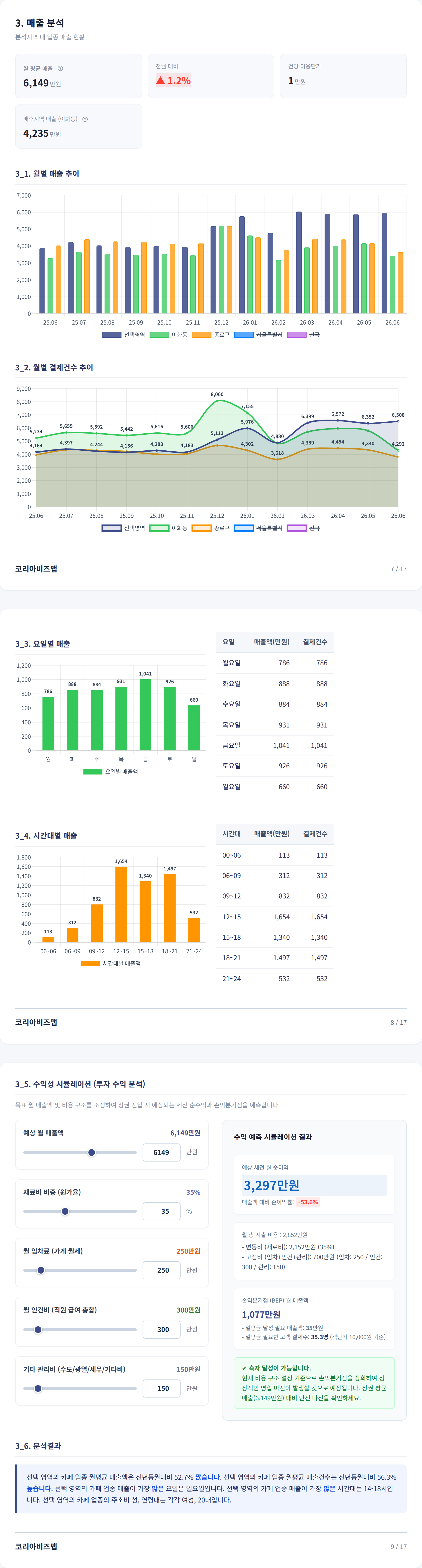Toggle 종로구 legend in 월별 결제건수 추이 chart
The height and width of the screenshot is (1568, 422).
(211, 528)
